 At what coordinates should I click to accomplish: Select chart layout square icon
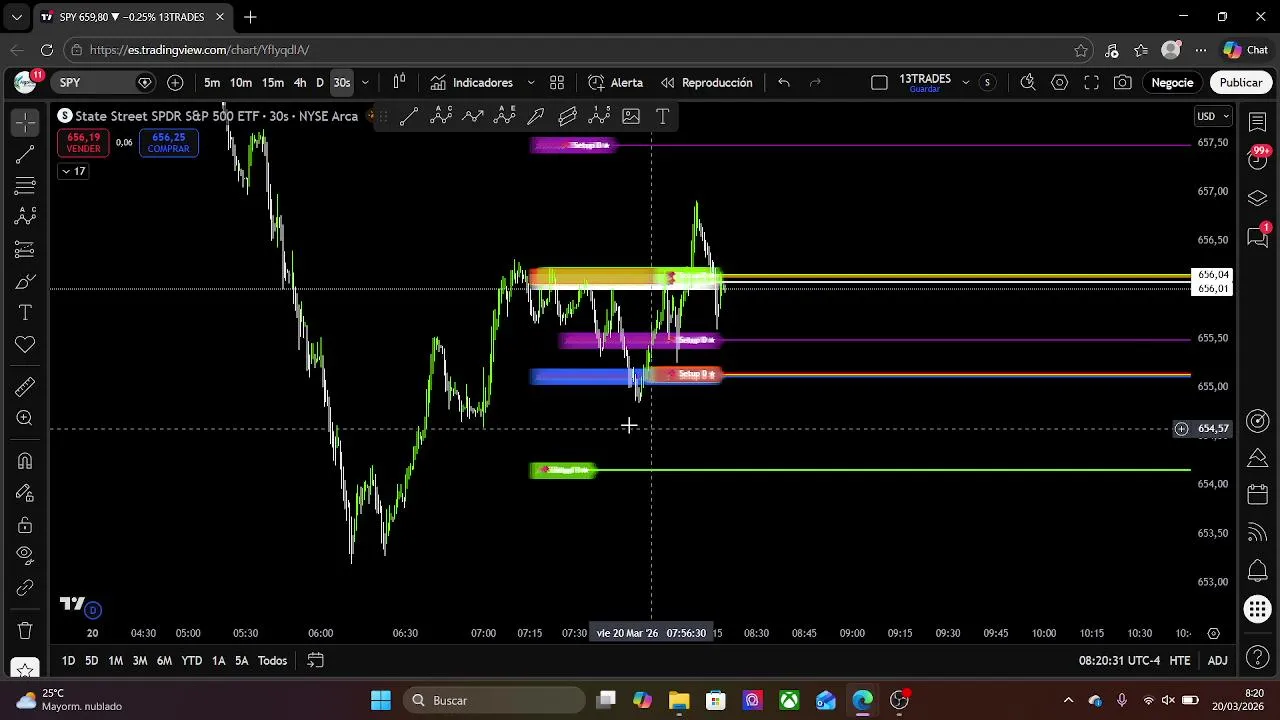pos(880,83)
